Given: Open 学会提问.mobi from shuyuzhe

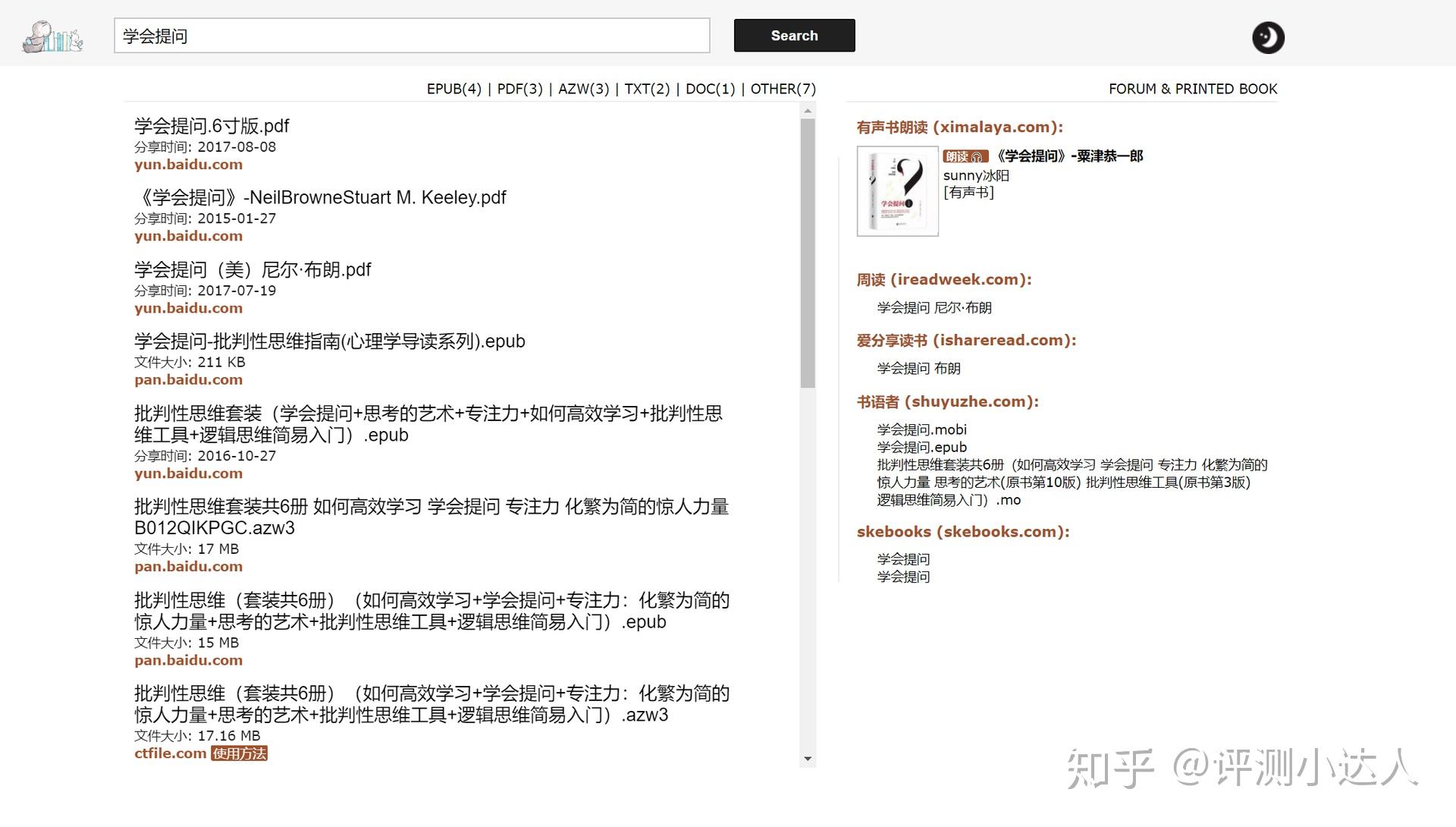Looking at the screenshot, I should [x=921, y=429].
